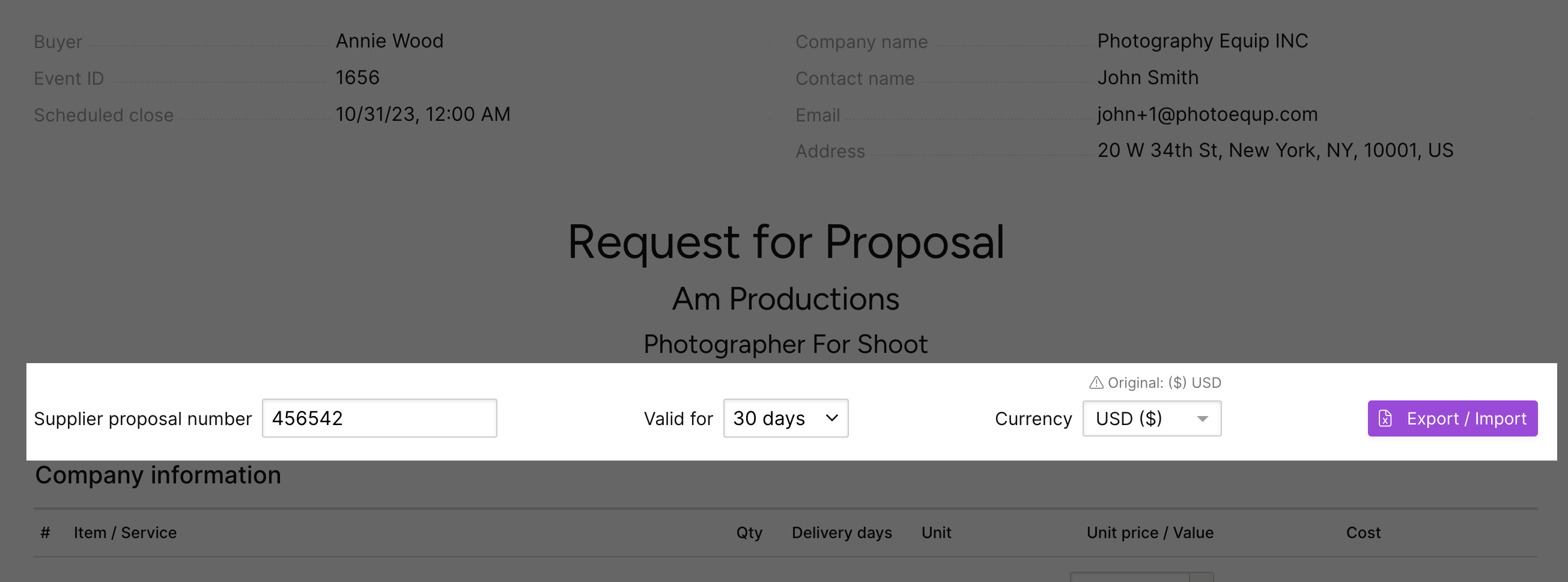1568x582 pixels.
Task: Click the john+1@photoequp.com email address
Action: (1207, 115)
